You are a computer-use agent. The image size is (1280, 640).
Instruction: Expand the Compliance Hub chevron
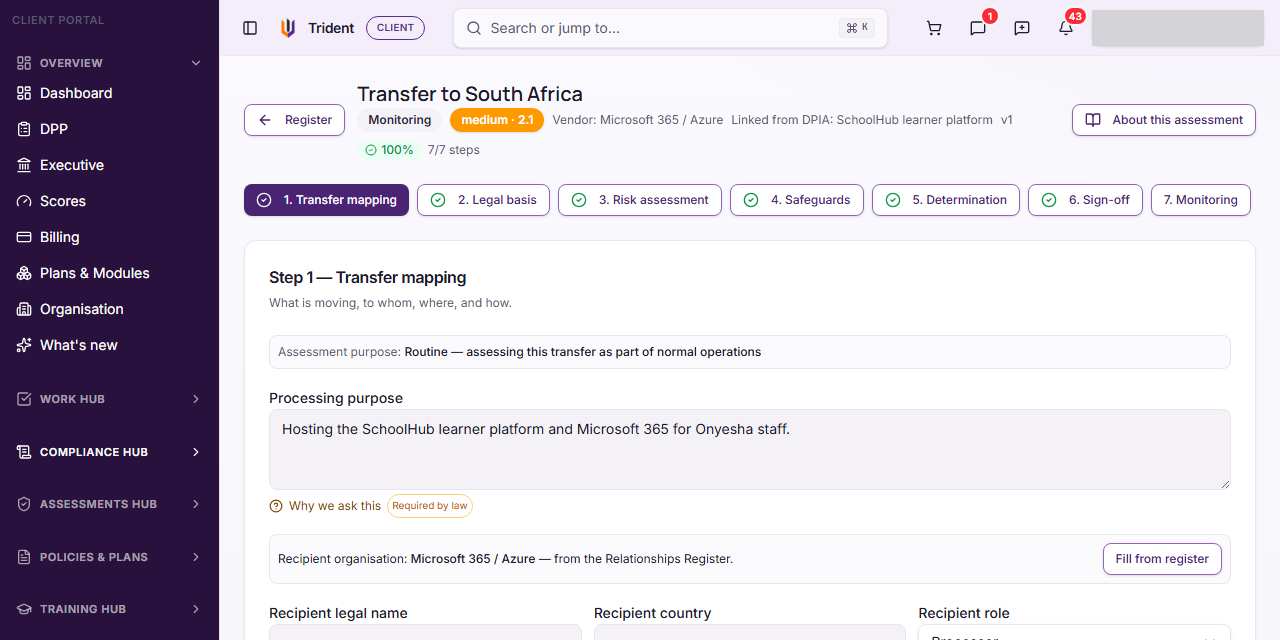pyautogui.click(x=196, y=452)
